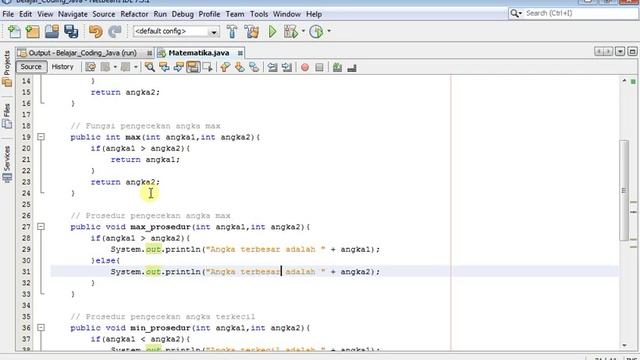Viewport: 640px width, 360px height.
Task: Undo the last edit
Action: click(96, 31)
